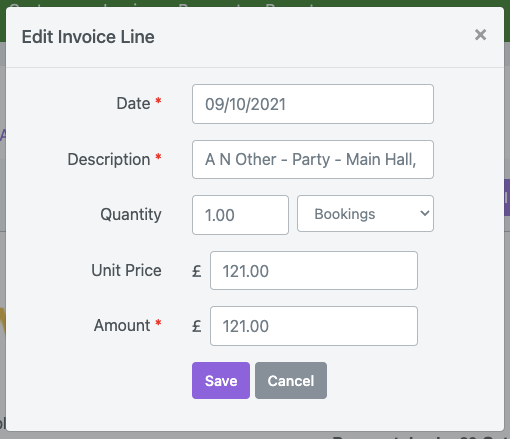Click the pound sign beside Unit Price
The height and width of the screenshot is (439, 510).
197,271
